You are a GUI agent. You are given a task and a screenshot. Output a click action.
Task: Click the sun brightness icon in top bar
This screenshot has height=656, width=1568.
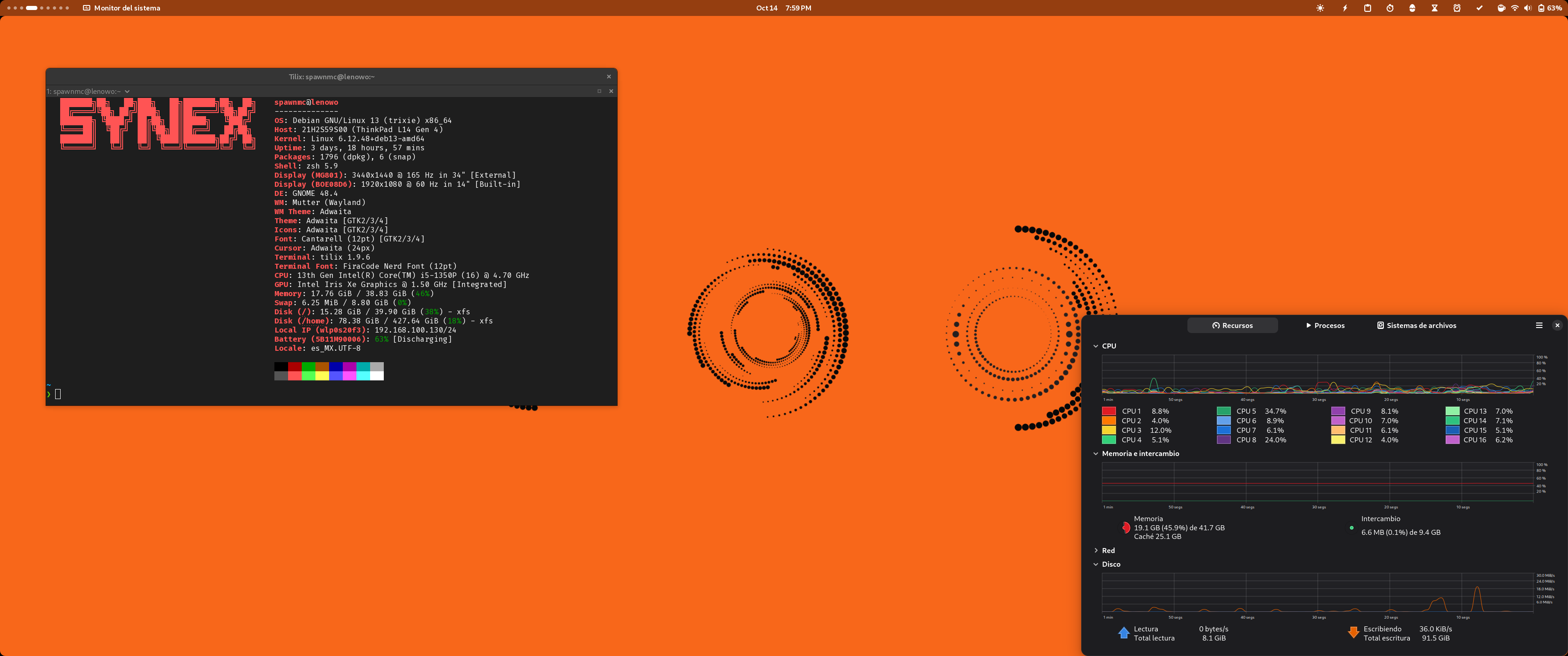point(1320,8)
